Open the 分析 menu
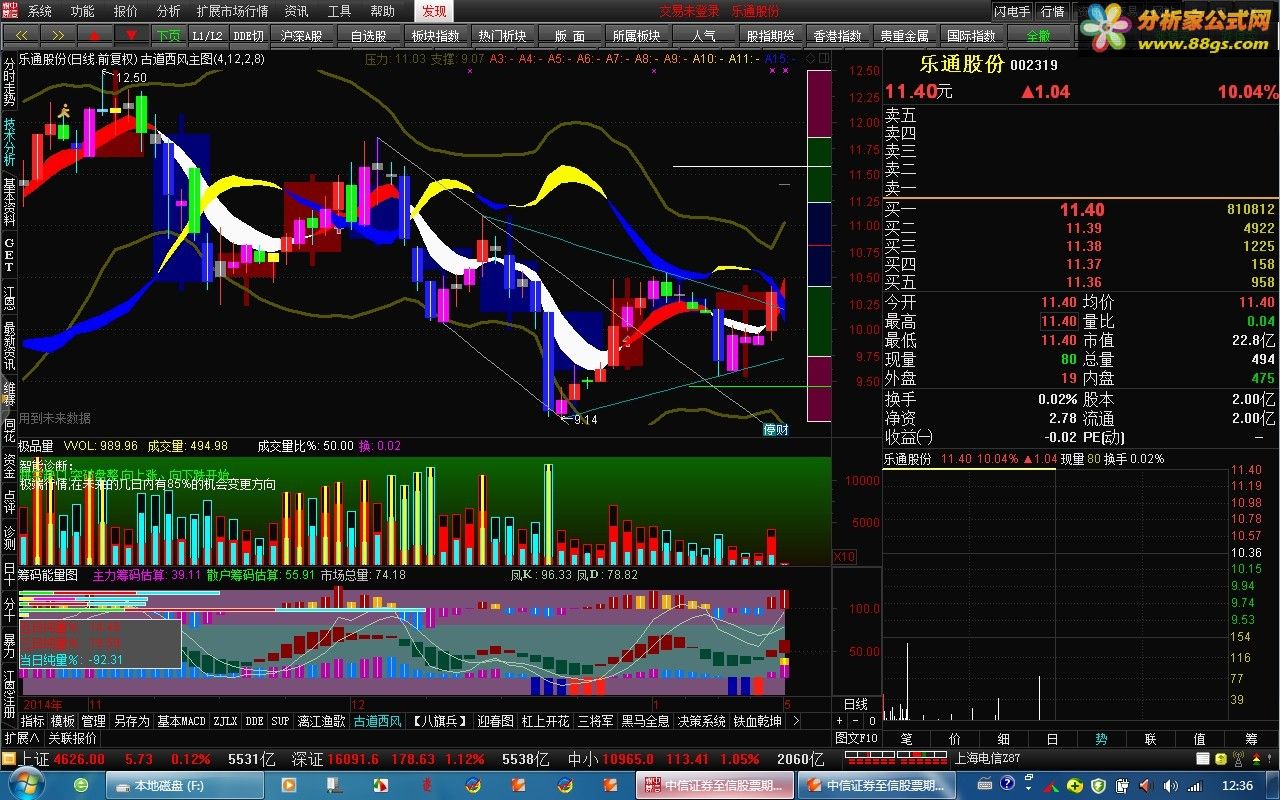 click(x=169, y=11)
